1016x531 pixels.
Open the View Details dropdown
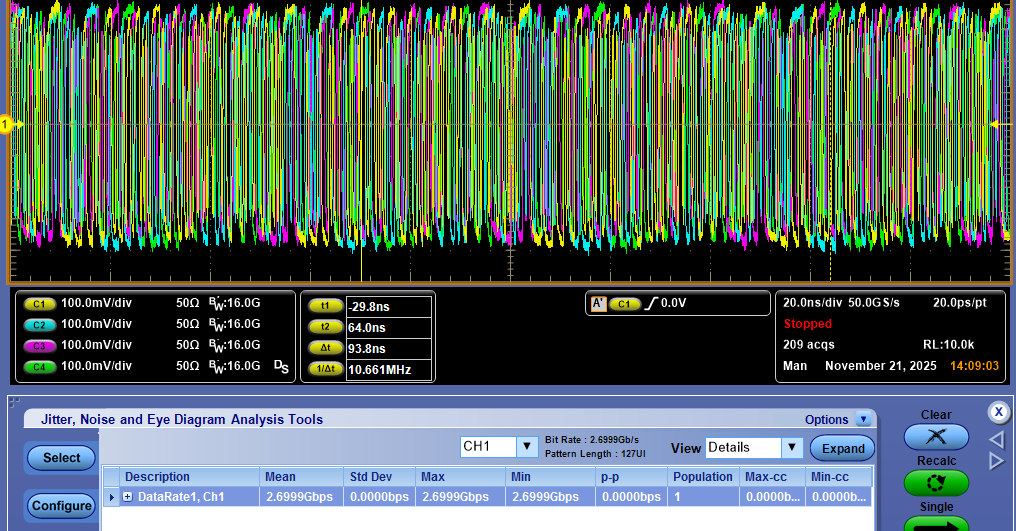coord(792,447)
